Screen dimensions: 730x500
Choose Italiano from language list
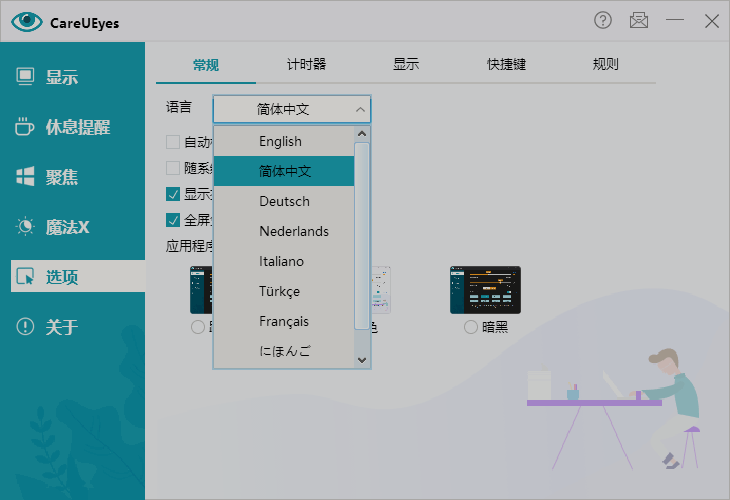pyautogui.click(x=284, y=261)
